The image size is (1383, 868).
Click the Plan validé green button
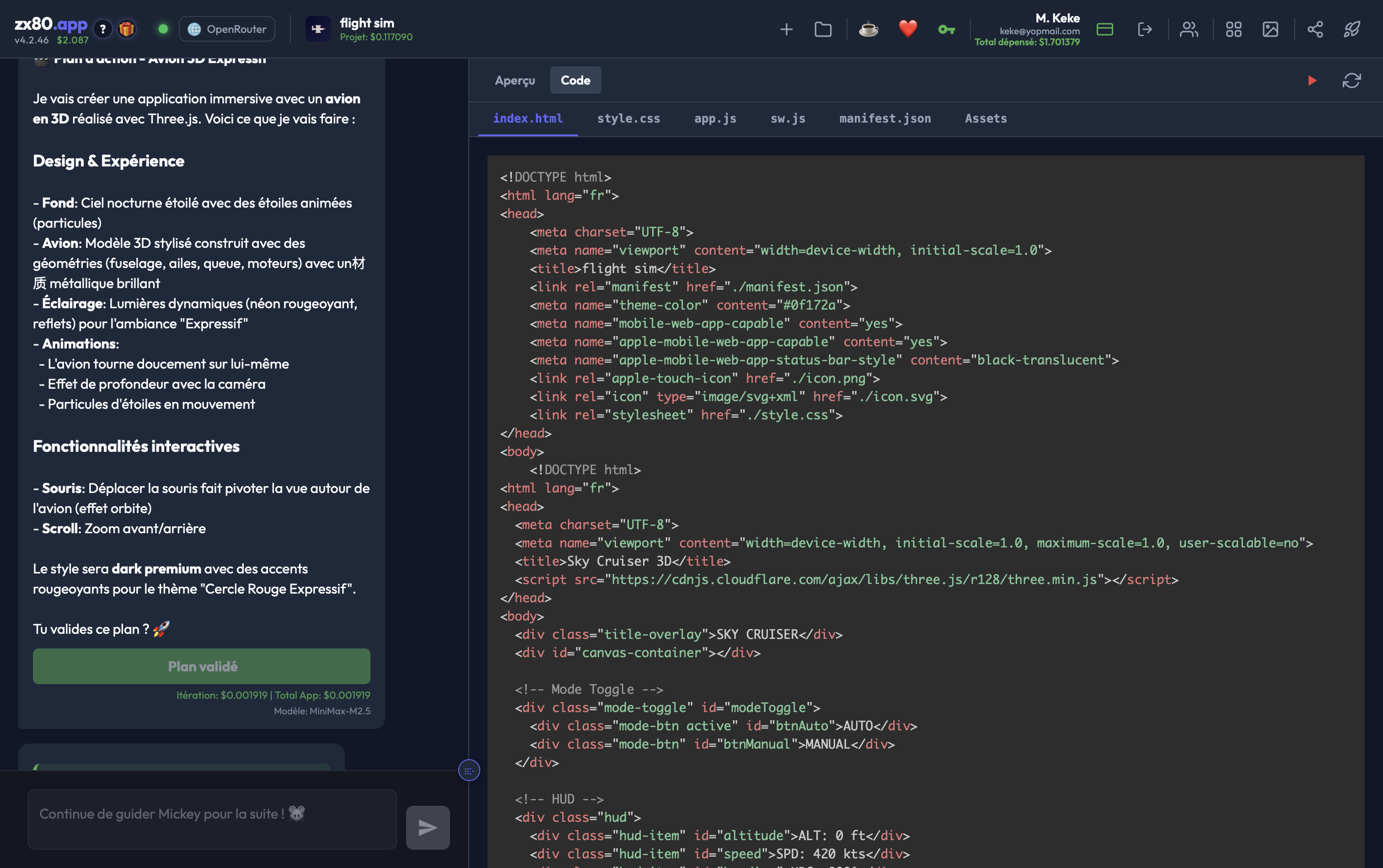point(202,666)
